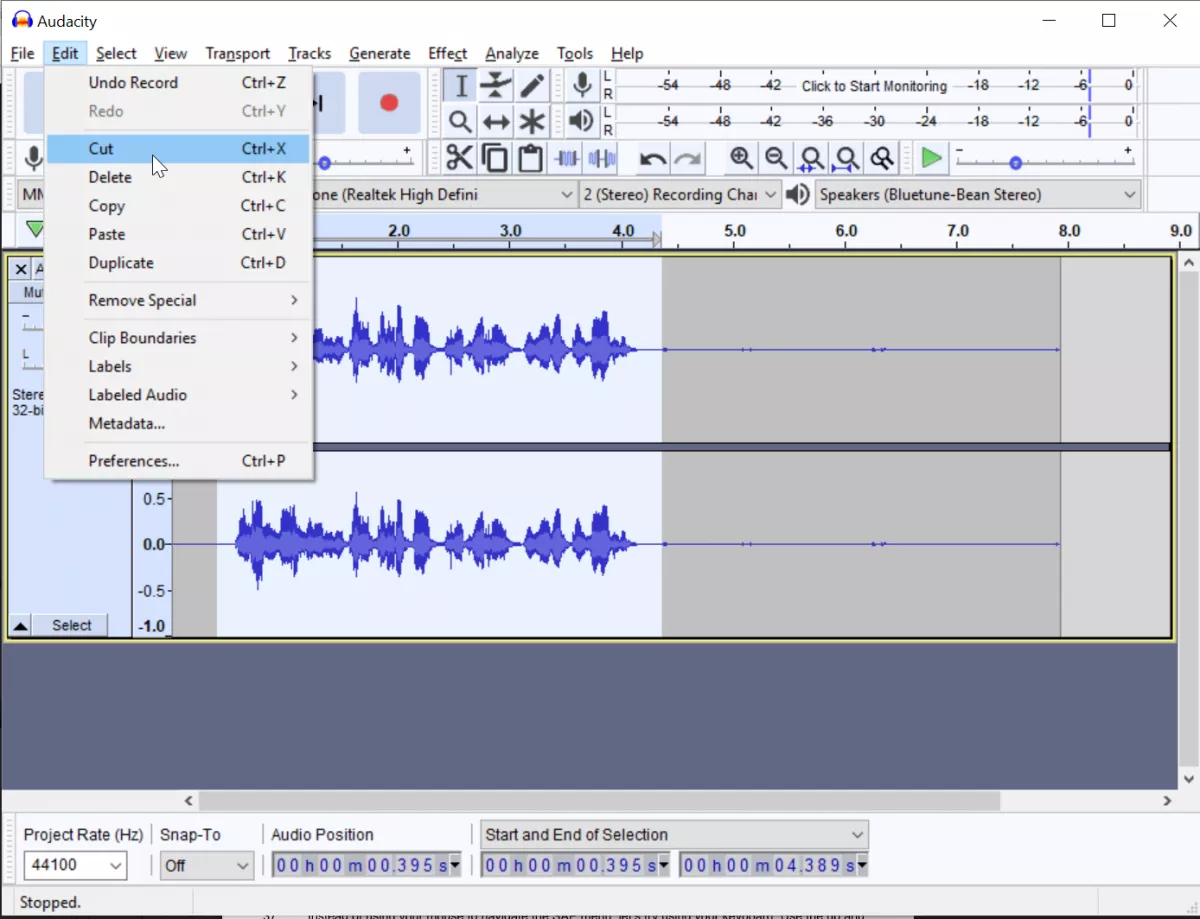
Task: Click the Audio Position time field
Action: tap(366, 865)
